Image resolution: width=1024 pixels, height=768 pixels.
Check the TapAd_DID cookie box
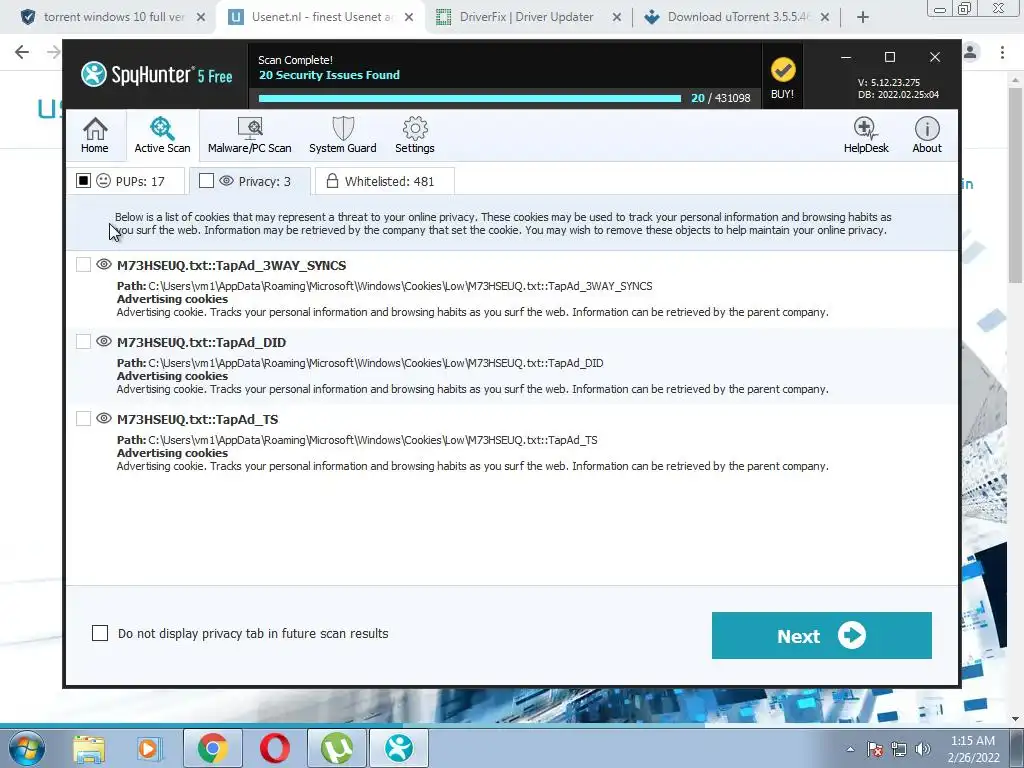84,342
